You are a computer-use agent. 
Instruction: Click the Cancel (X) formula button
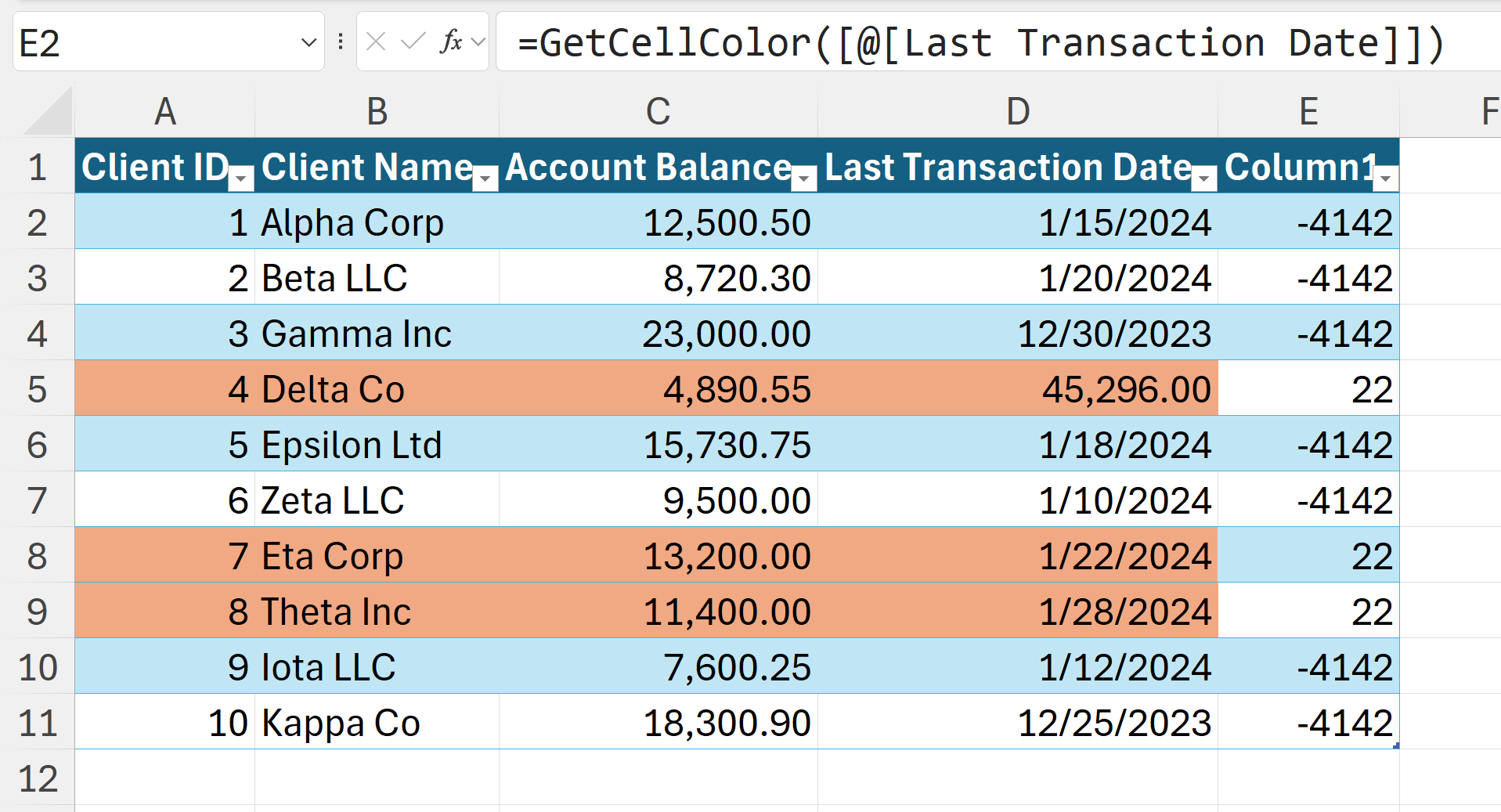(376, 42)
